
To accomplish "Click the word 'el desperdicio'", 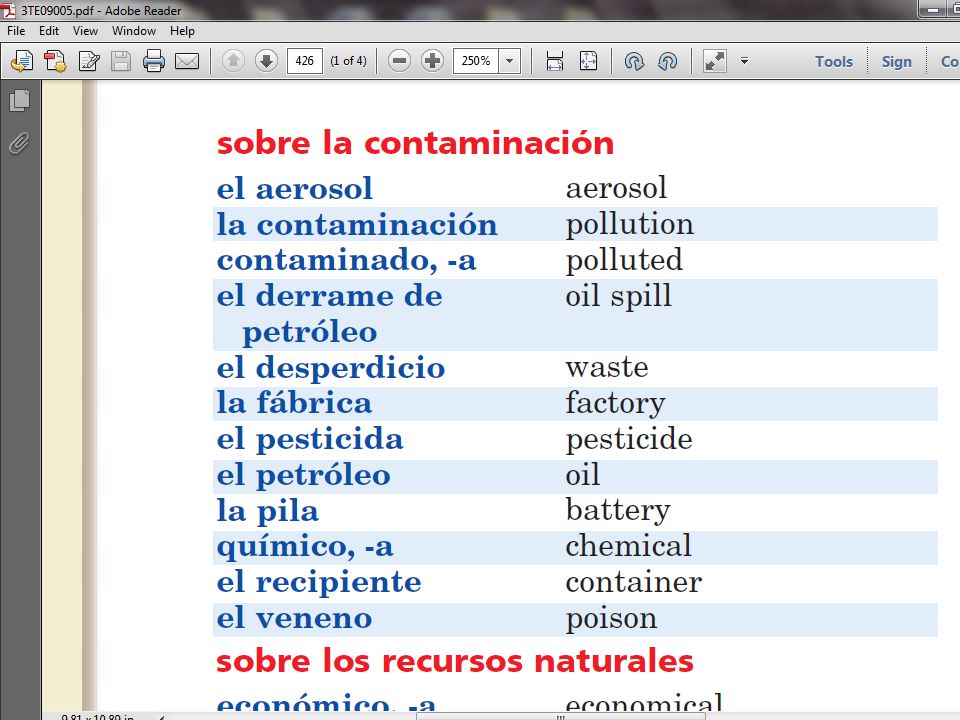I will (331, 368).
